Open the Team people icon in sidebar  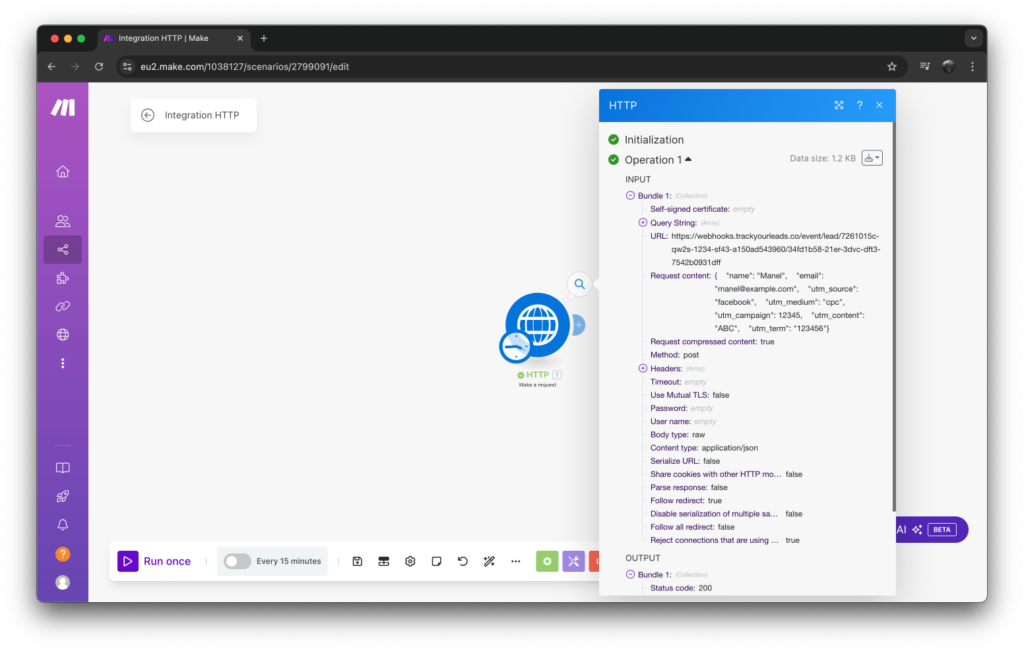pyautogui.click(x=63, y=221)
